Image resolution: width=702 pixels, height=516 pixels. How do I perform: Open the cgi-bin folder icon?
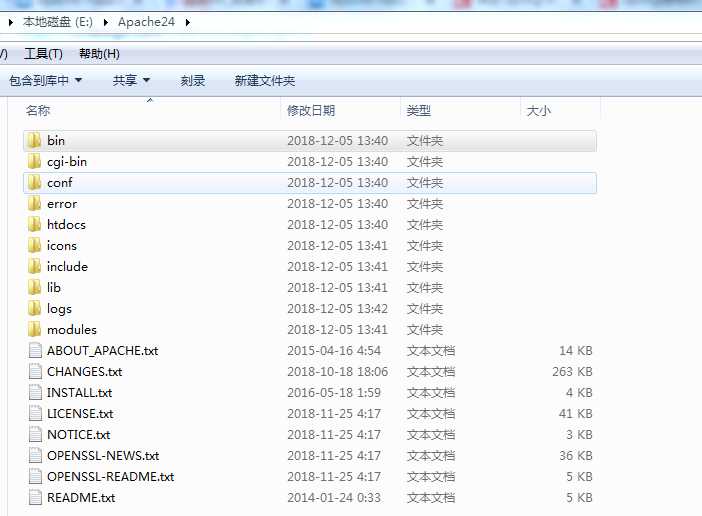point(34,162)
